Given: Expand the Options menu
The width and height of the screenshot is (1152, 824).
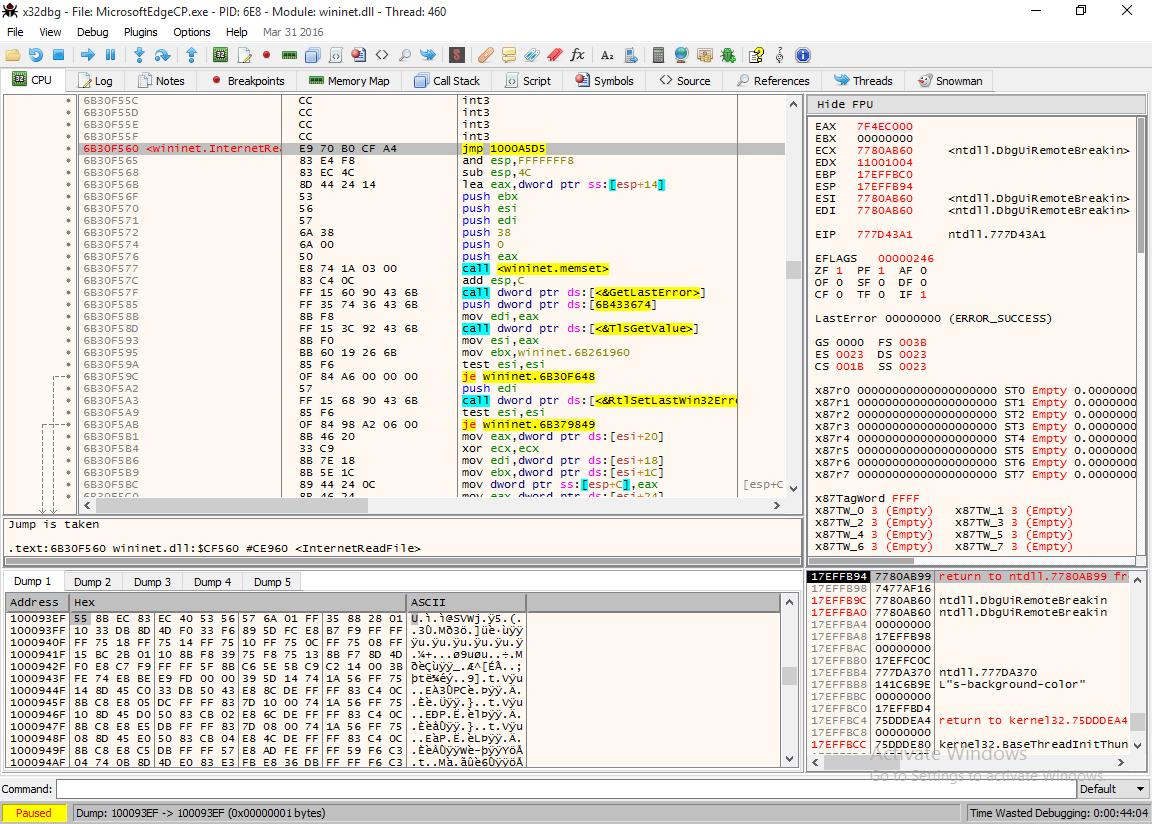Looking at the screenshot, I should tap(192, 32).
